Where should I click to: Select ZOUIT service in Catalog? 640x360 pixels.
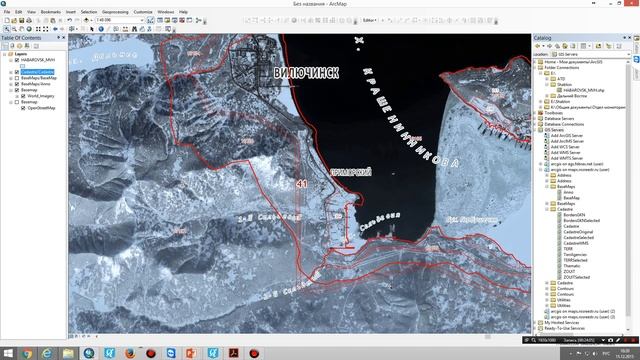click(x=569, y=271)
